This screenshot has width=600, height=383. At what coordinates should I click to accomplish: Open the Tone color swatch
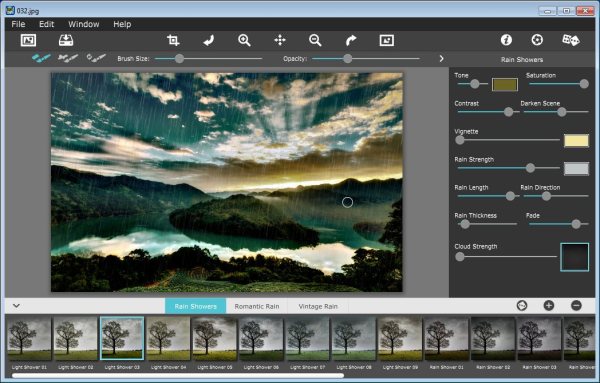pyautogui.click(x=505, y=85)
